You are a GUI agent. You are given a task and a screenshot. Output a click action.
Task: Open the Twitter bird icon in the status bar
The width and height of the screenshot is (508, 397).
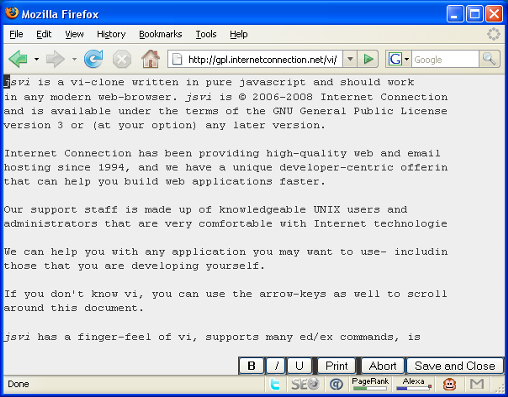click(x=275, y=384)
